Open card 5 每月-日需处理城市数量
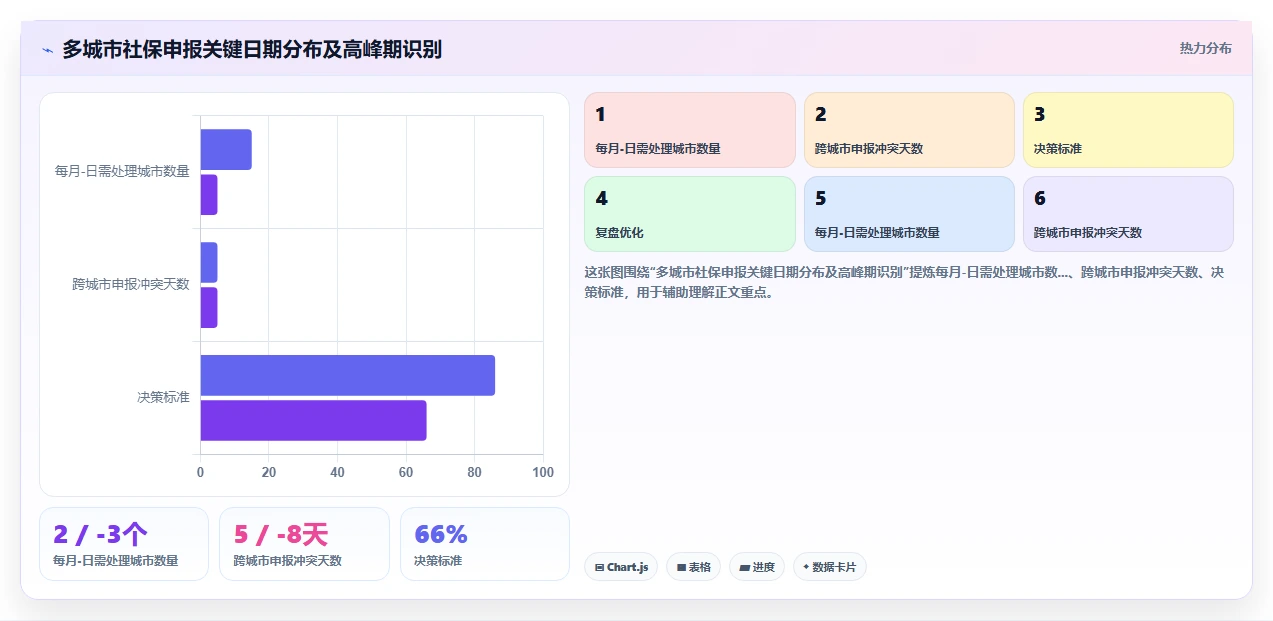 [x=909, y=214]
